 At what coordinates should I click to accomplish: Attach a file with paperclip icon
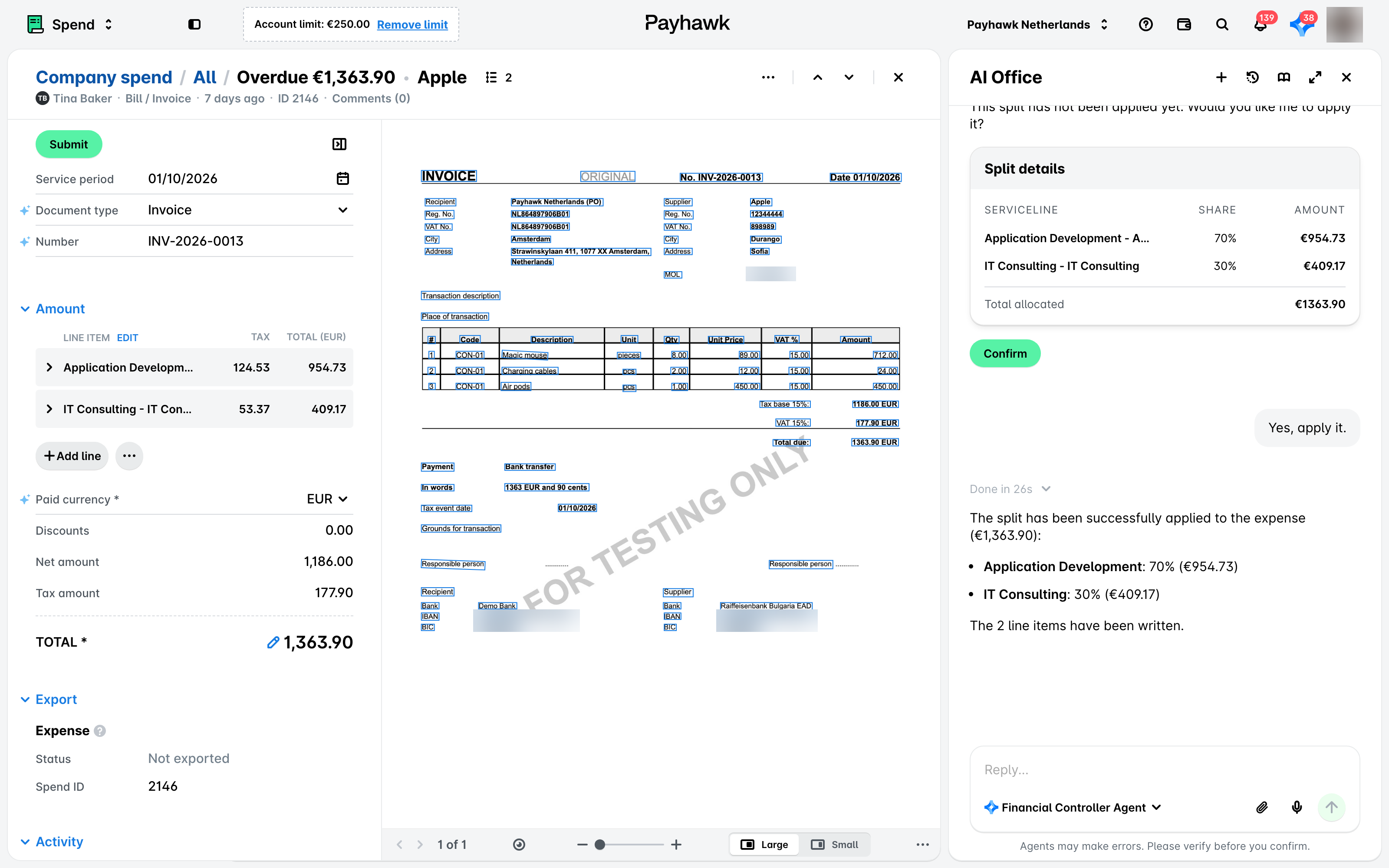click(1261, 808)
